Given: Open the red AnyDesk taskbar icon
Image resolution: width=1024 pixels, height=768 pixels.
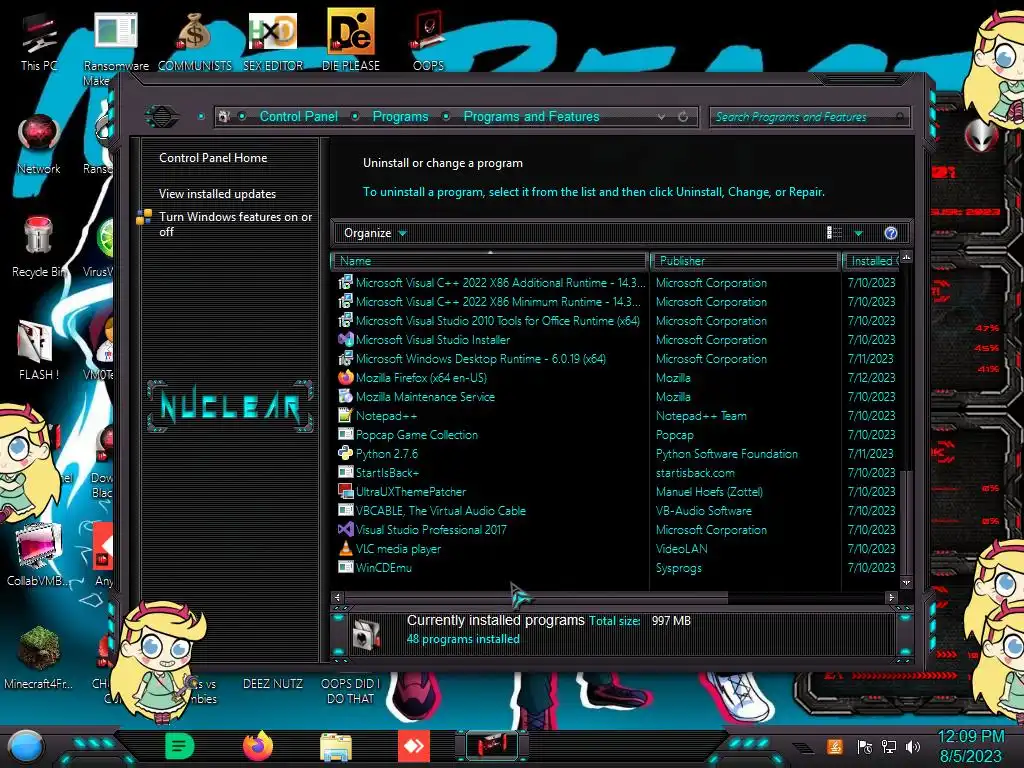Looking at the screenshot, I should (414, 746).
